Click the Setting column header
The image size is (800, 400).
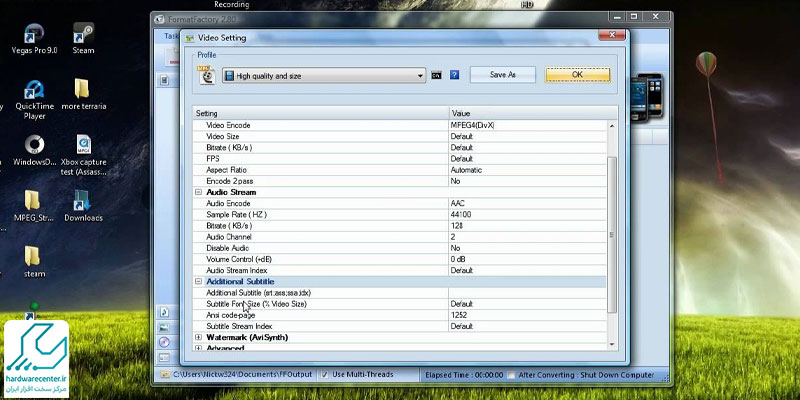pyautogui.click(x=320, y=113)
